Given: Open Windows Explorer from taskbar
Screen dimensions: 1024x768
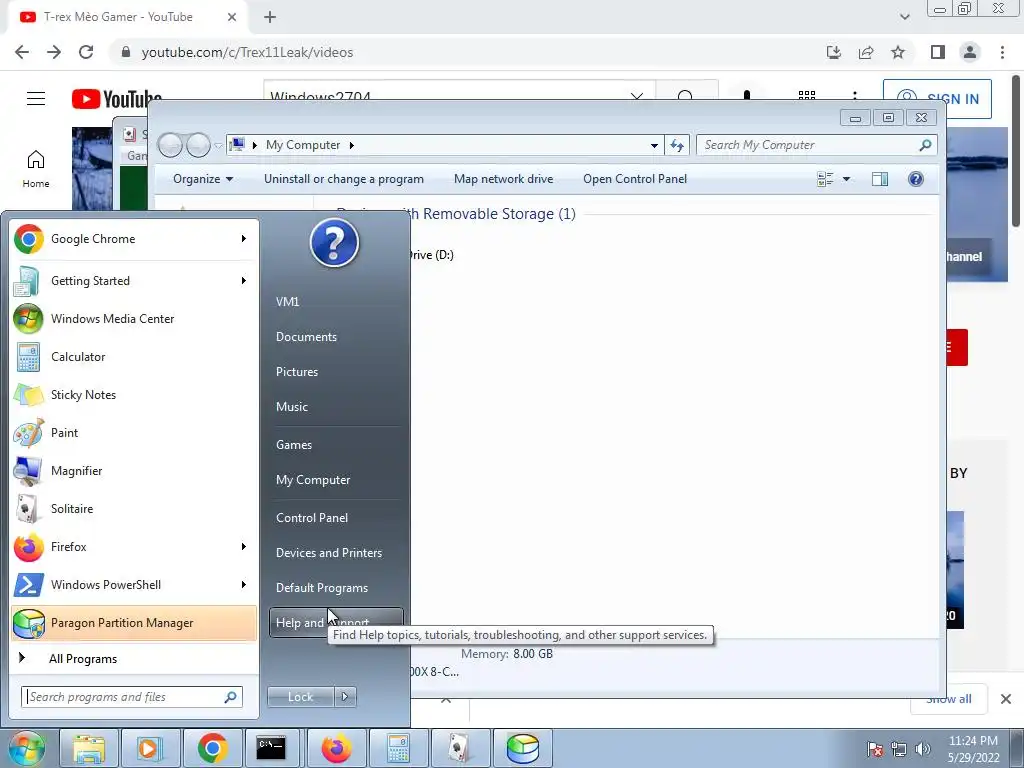Looking at the screenshot, I should 89,748.
